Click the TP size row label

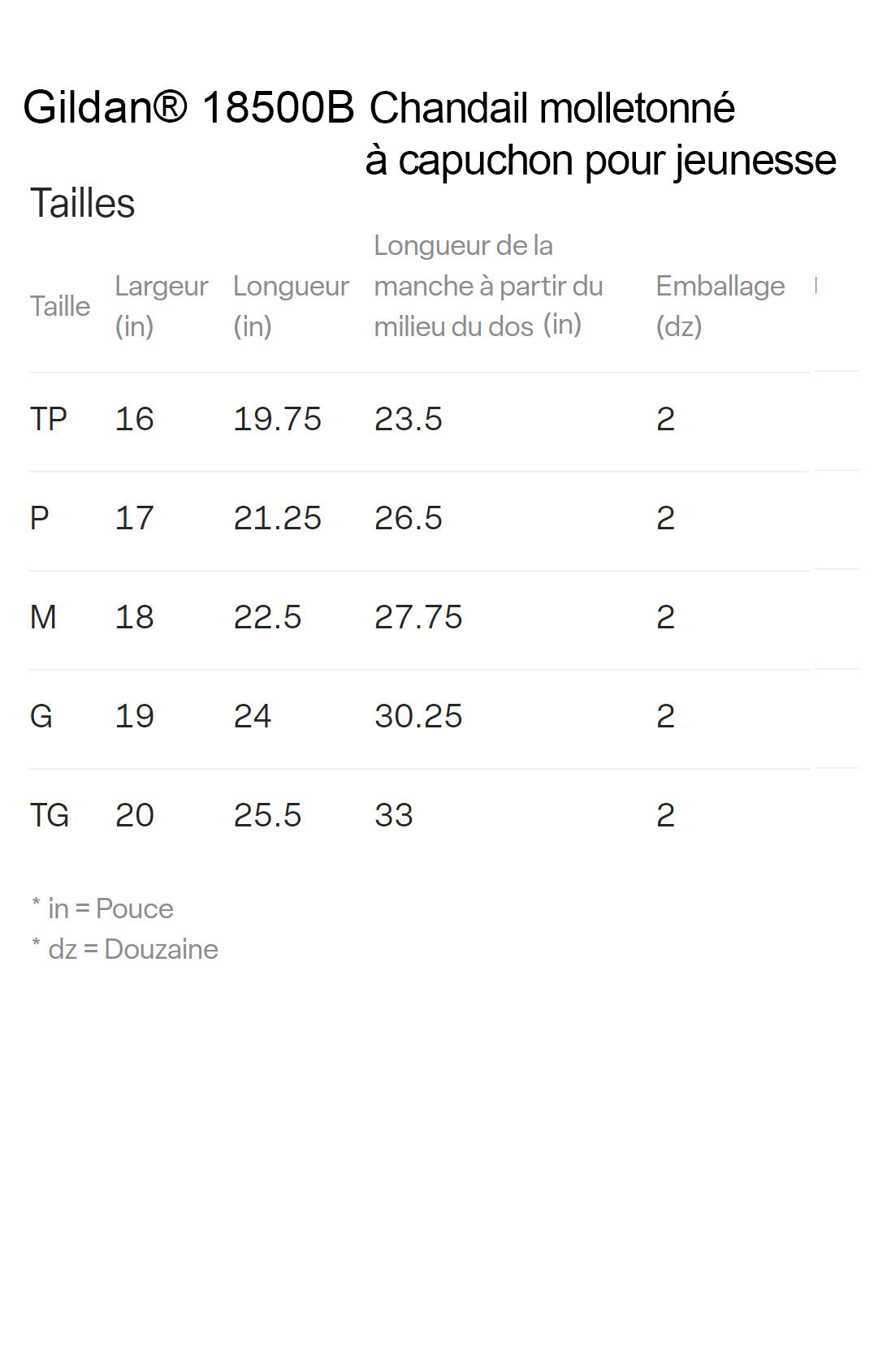point(48,420)
